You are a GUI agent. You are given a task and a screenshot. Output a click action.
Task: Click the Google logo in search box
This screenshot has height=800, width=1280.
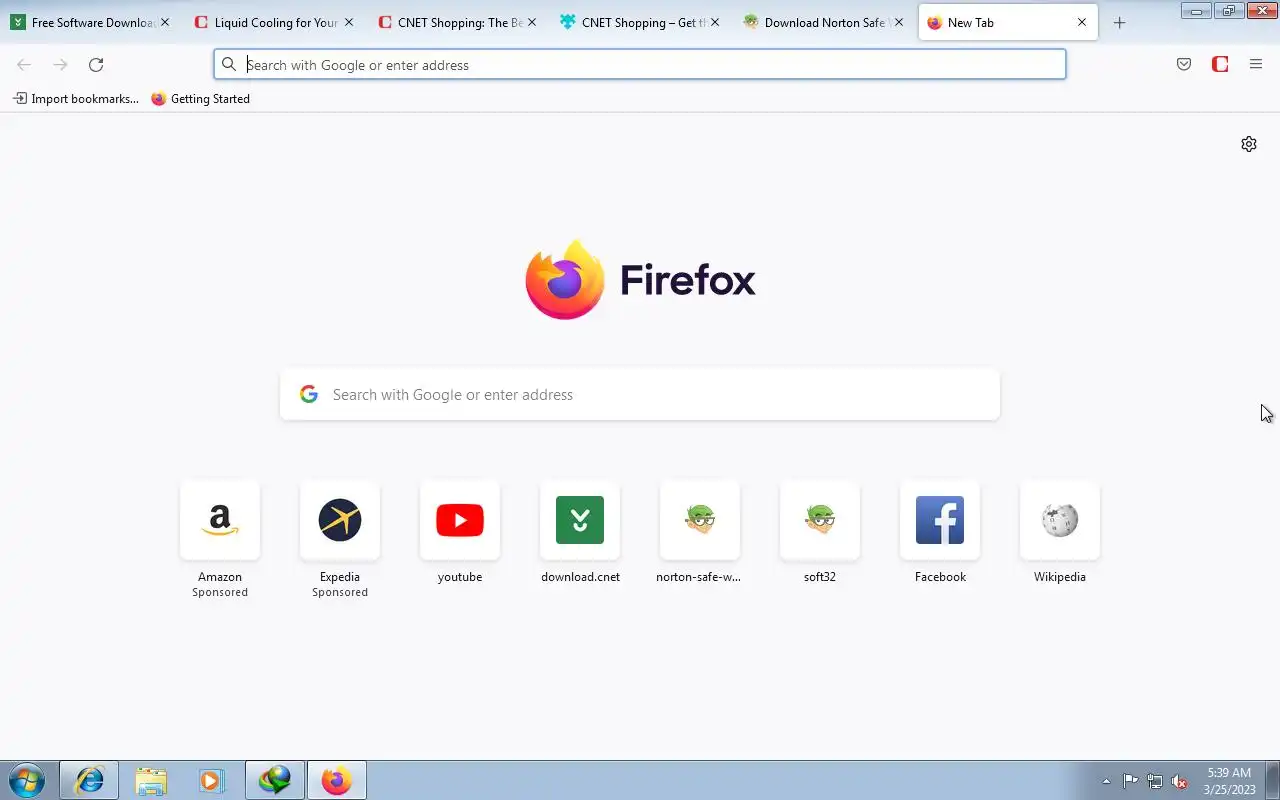309,394
